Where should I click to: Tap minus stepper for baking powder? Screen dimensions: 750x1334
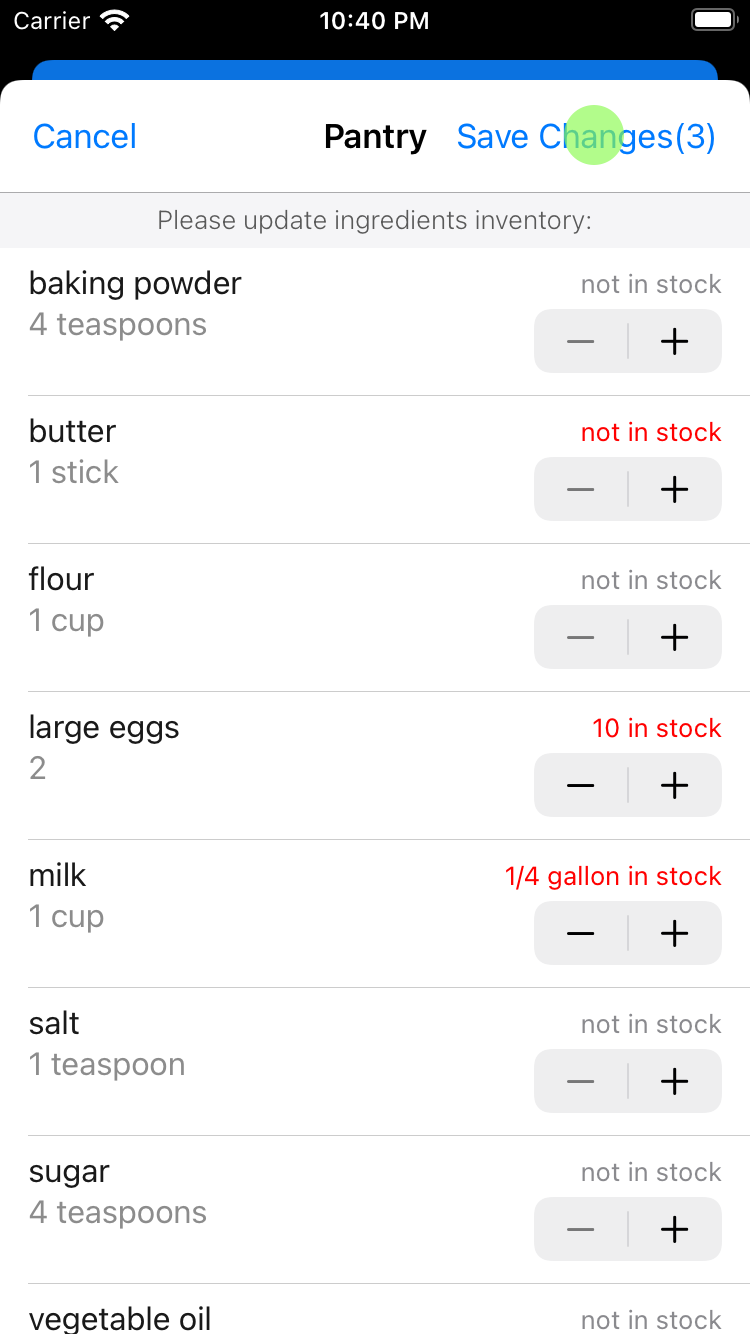tap(581, 341)
